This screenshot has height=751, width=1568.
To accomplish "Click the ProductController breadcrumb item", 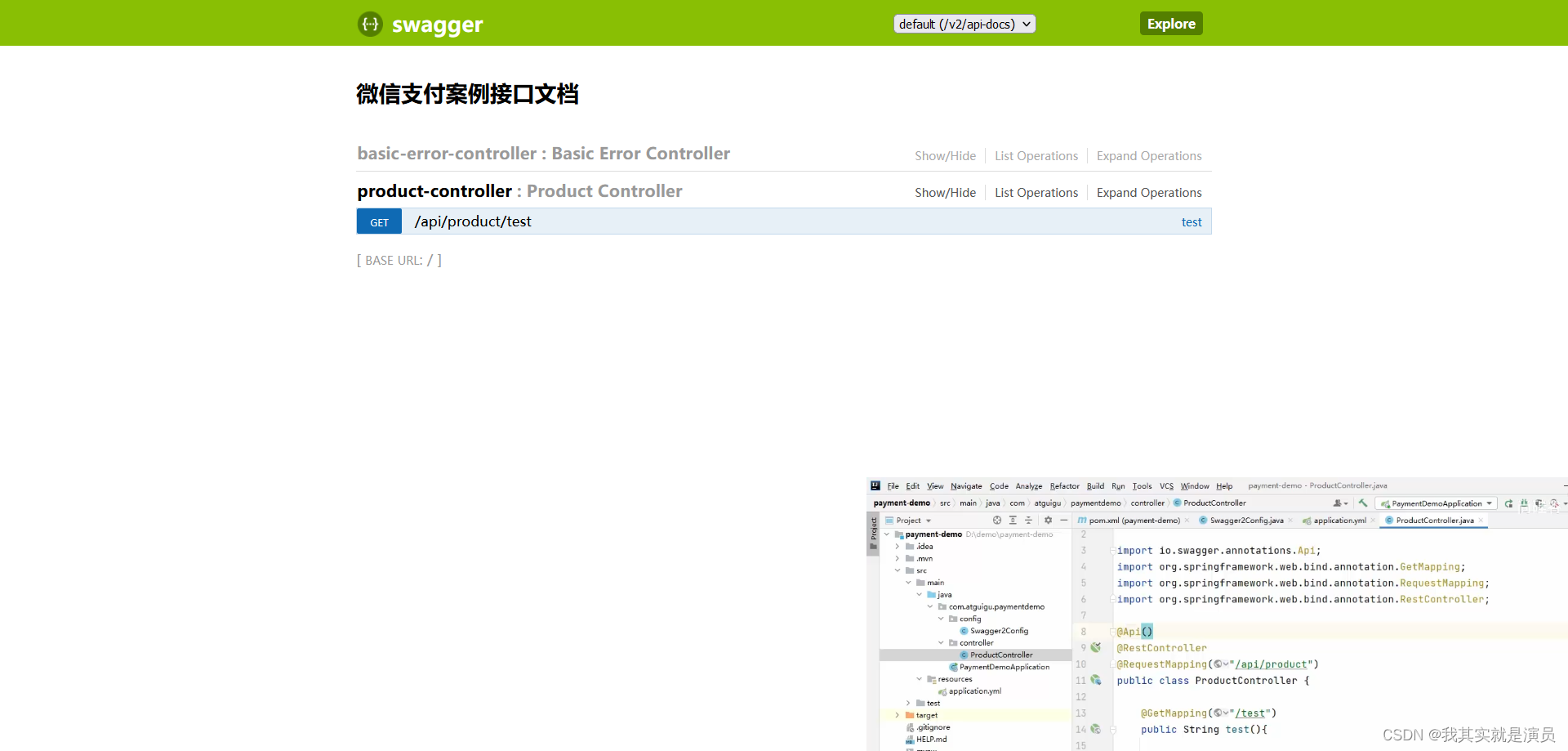I will tap(1209, 503).
